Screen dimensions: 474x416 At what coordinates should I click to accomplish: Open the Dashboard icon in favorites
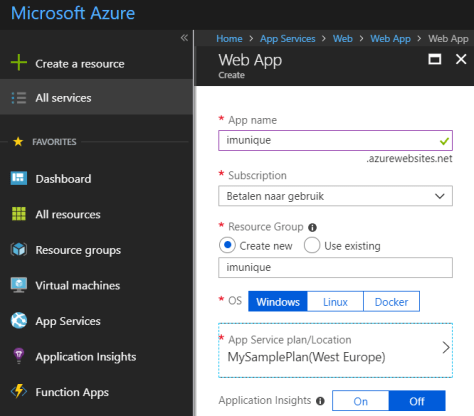click(19, 178)
